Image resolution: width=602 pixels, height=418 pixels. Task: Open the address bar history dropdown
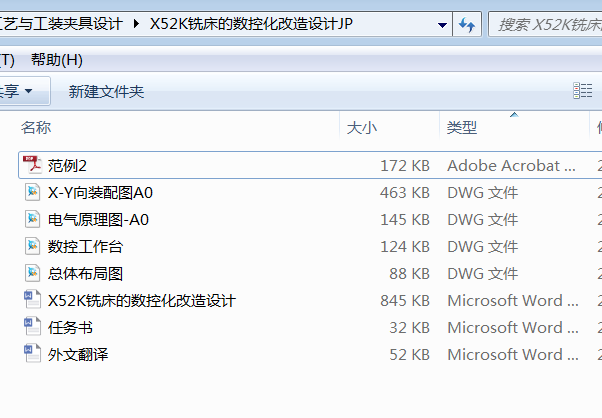point(442,25)
